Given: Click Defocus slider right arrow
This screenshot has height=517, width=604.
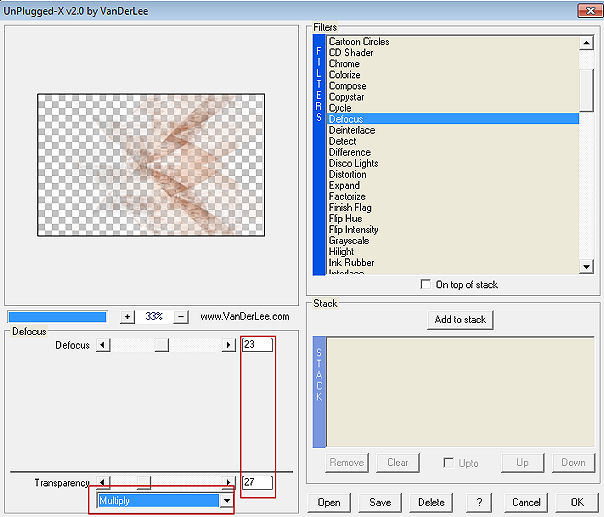Looking at the screenshot, I should click(x=228, y=345).
